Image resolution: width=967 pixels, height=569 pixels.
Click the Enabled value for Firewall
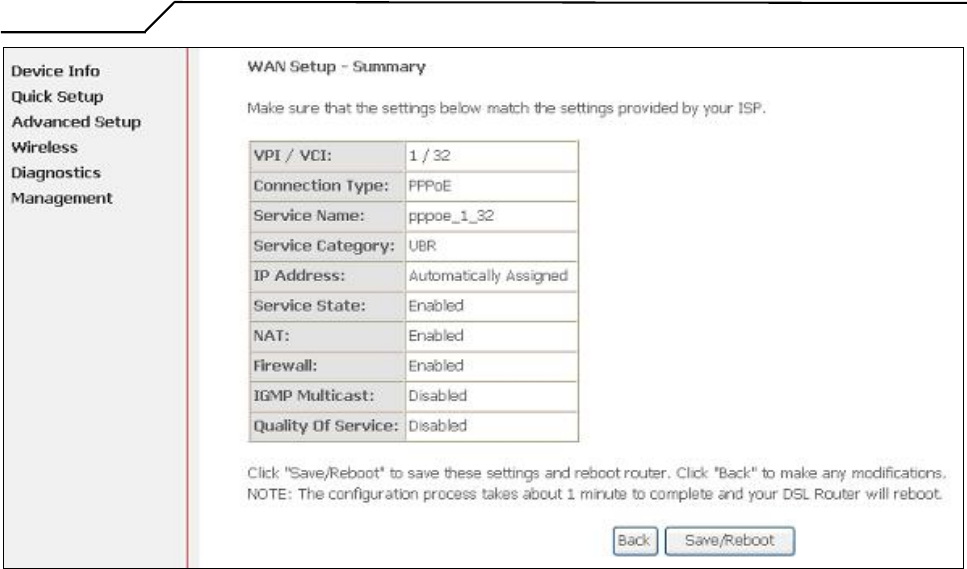click(x=492, y=366)
